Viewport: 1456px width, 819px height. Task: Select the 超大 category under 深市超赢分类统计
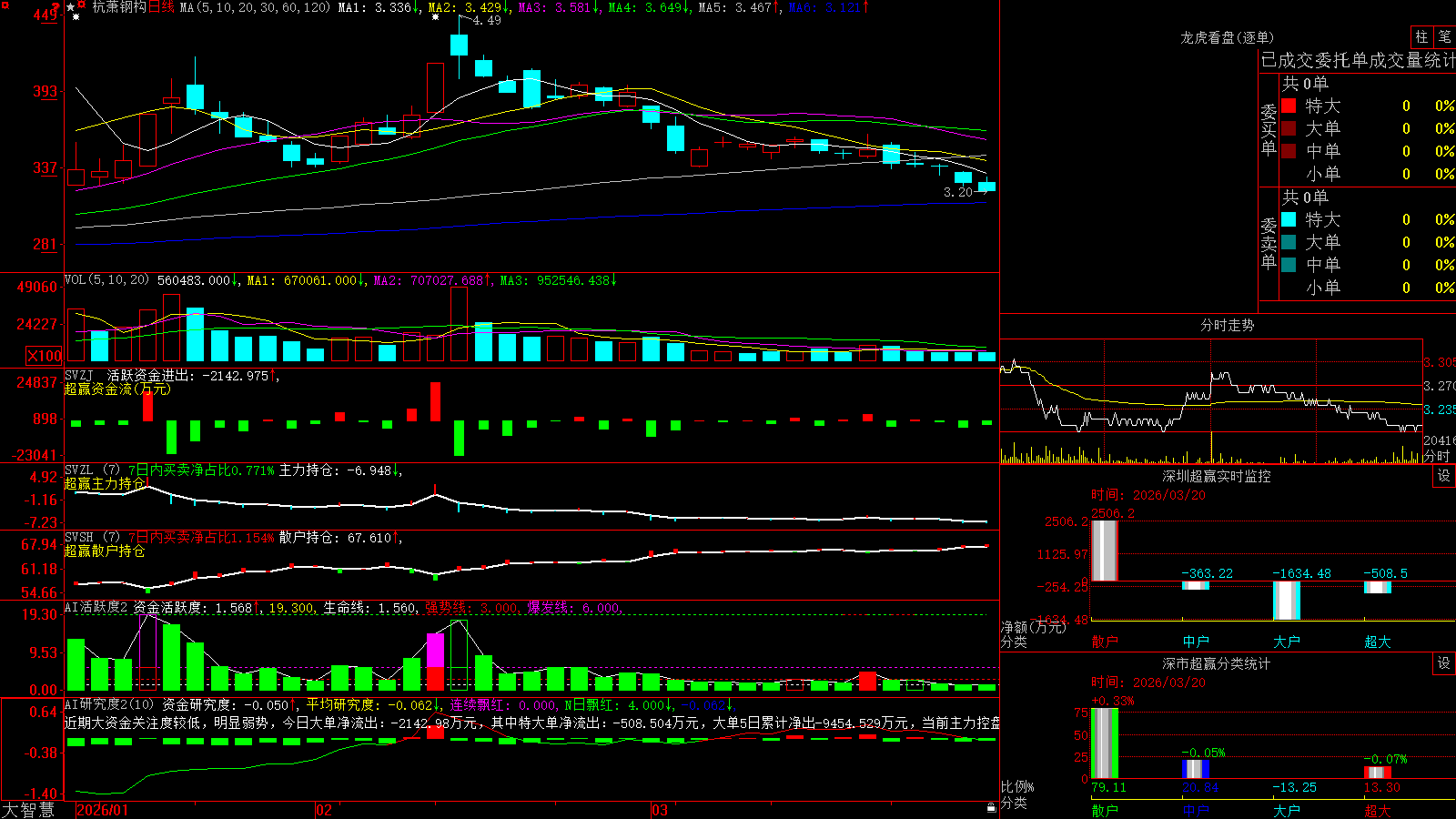[1378, 811]
